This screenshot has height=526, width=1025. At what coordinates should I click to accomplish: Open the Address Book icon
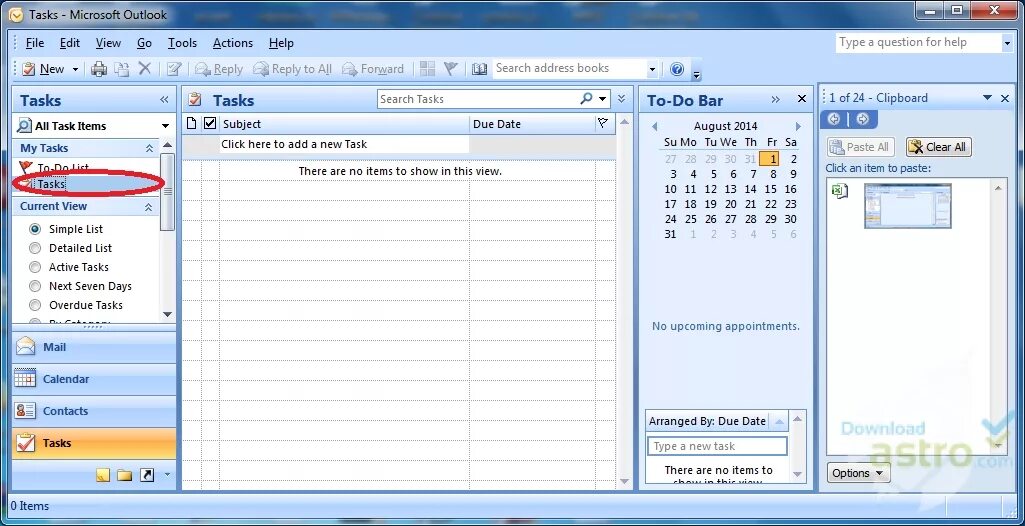point(480,69)
